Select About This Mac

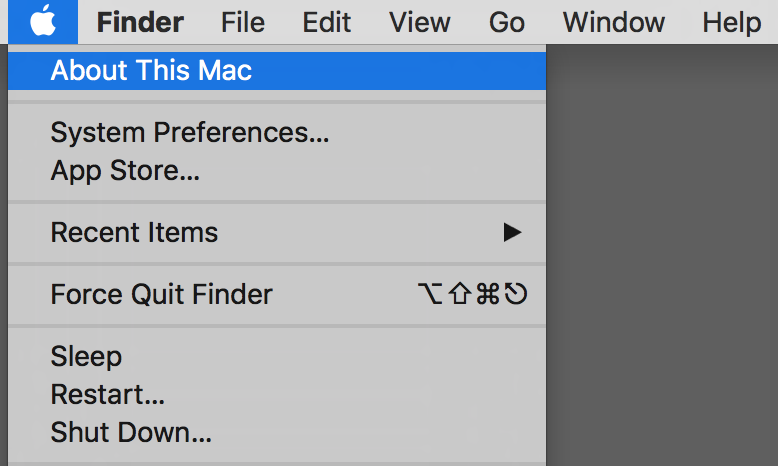pos(277,70)
